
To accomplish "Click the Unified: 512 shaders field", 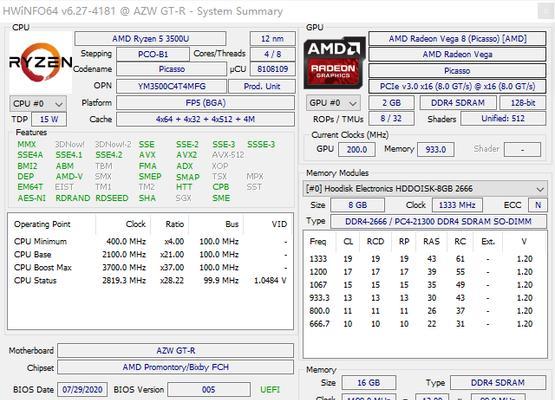I will pyautogui.click(x=503, y=119).
